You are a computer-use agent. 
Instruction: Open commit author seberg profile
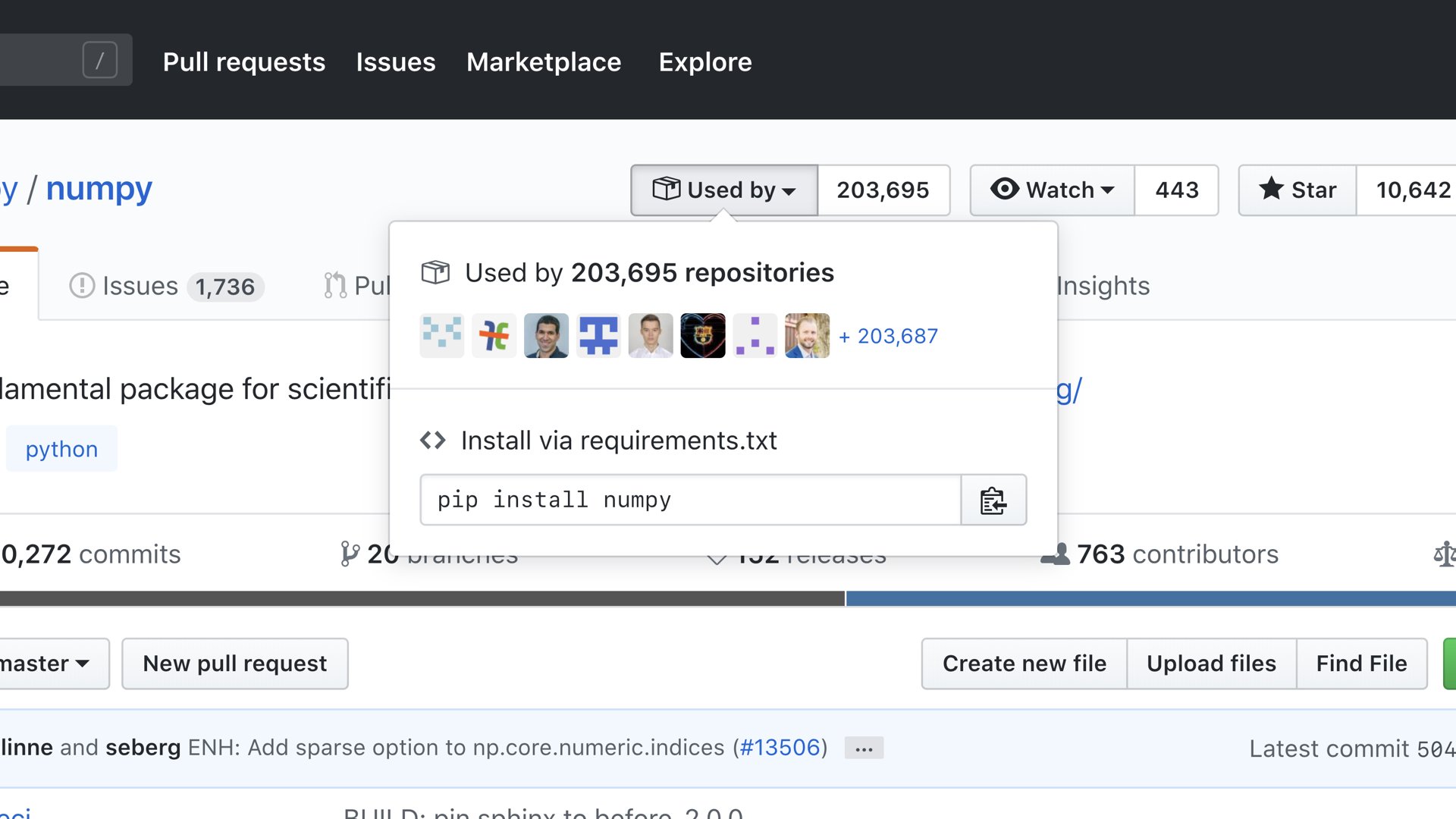pyautogui.click(x=143, y=748)
